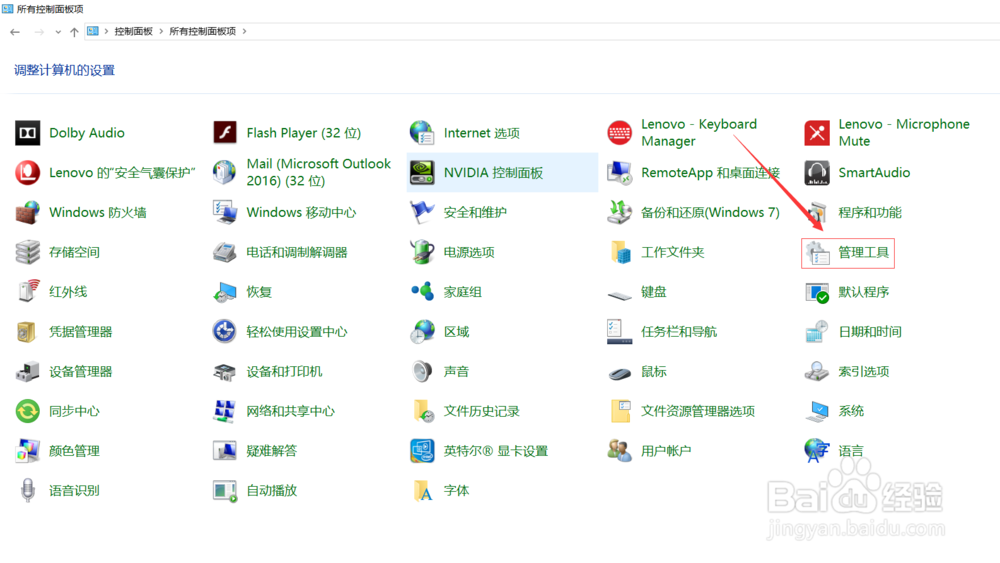
Task: Click the RemoteApp 和桌面连接 icon
Action: tap(619, 173)
